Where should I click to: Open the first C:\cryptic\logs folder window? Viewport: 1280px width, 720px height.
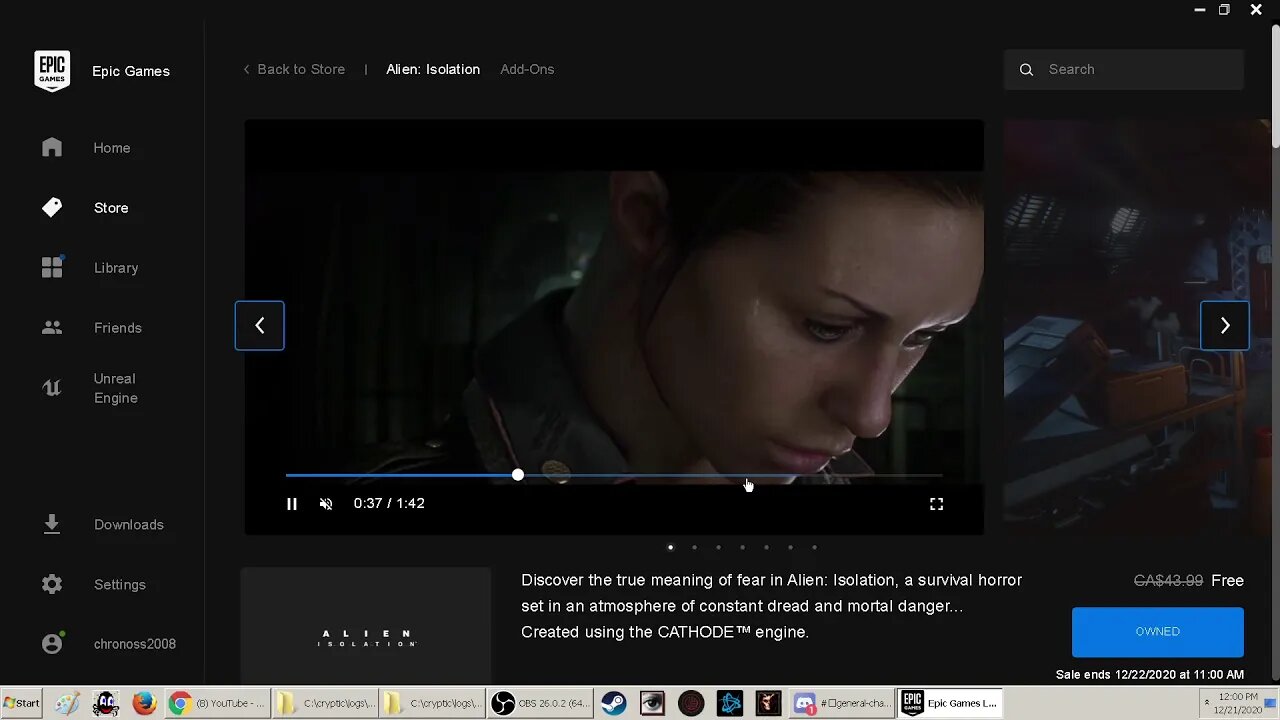pyautogui.click(x=325, y=704)
